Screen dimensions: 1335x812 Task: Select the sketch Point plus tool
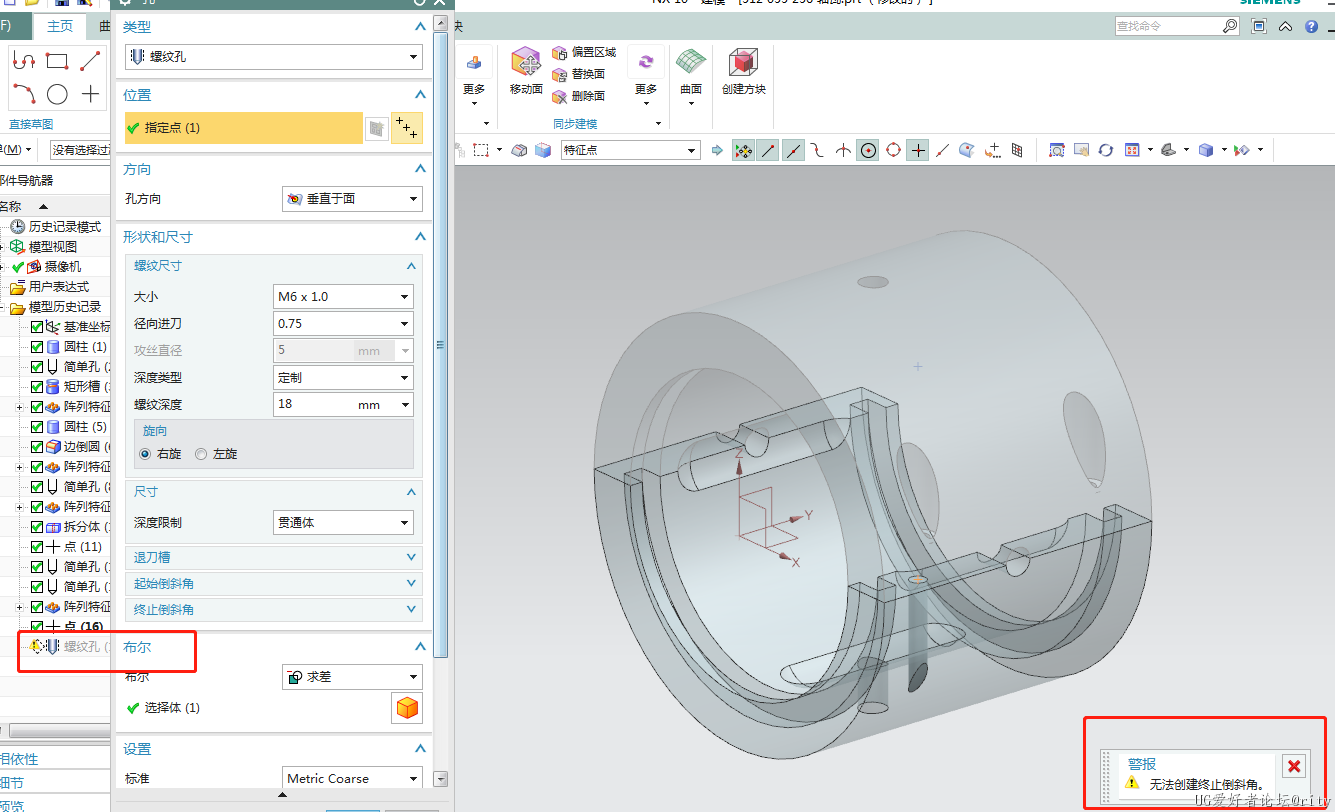click(91, 95)
